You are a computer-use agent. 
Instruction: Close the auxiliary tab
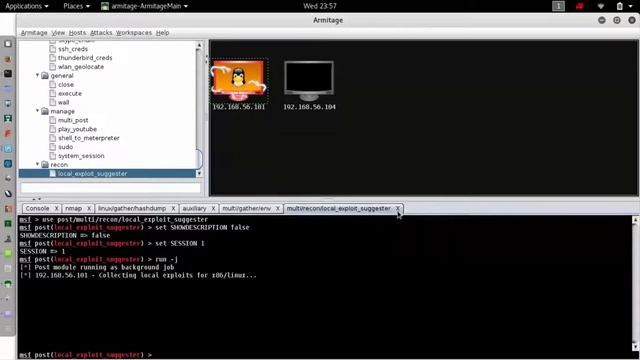click(213, 208)
